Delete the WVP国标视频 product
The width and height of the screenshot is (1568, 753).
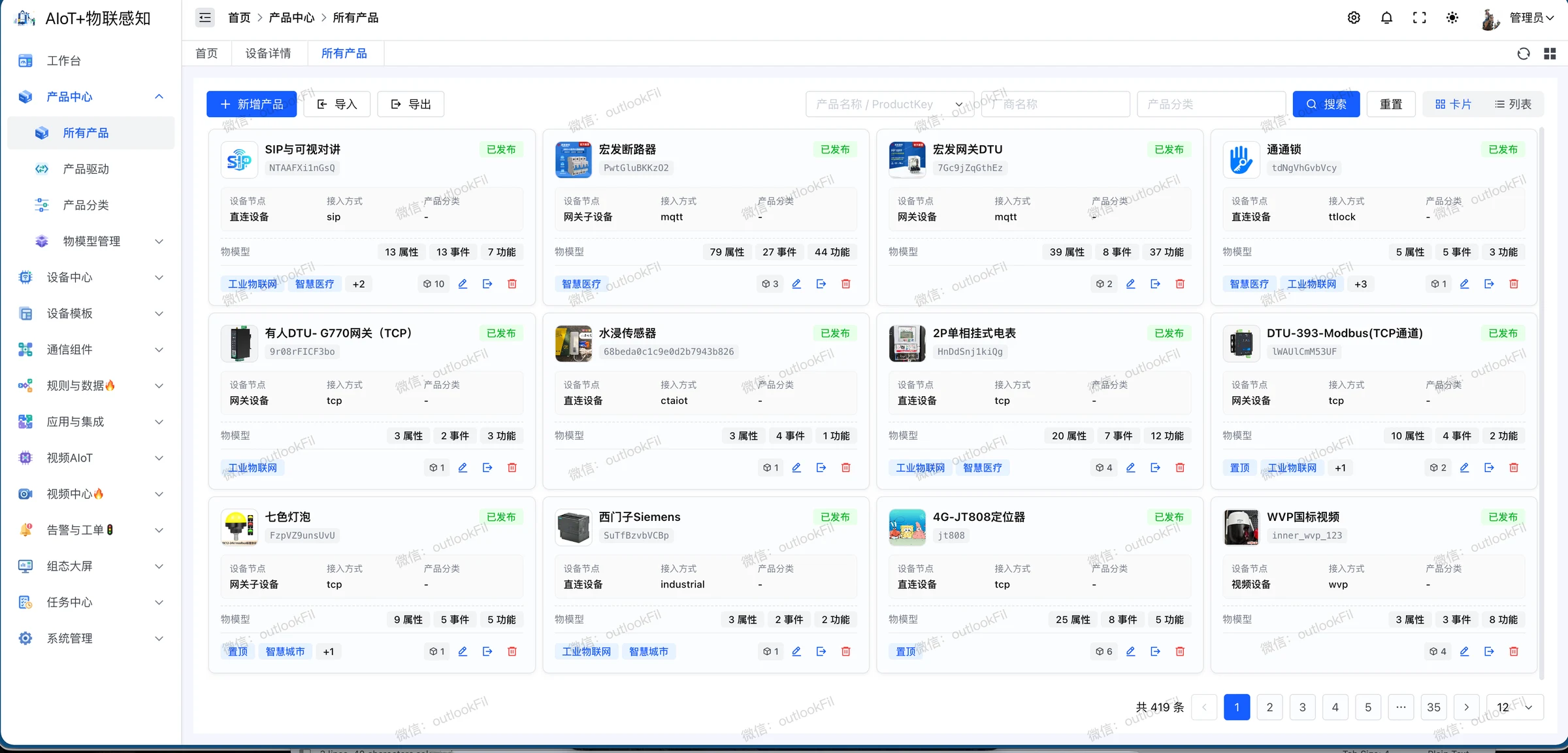point(1514,651)
